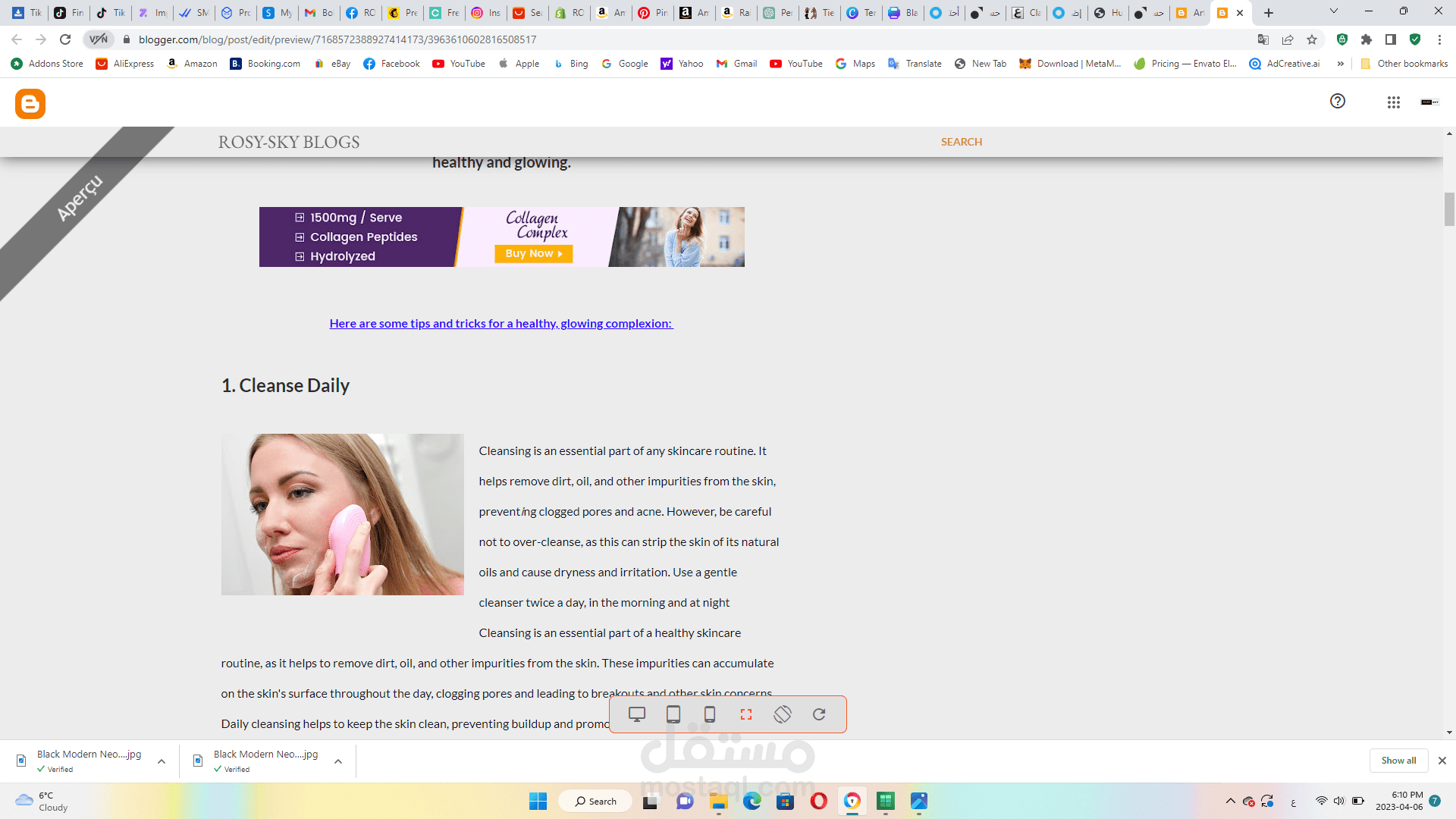Switch to the Gmail Bo browser tab

click(x=318, y=13)
